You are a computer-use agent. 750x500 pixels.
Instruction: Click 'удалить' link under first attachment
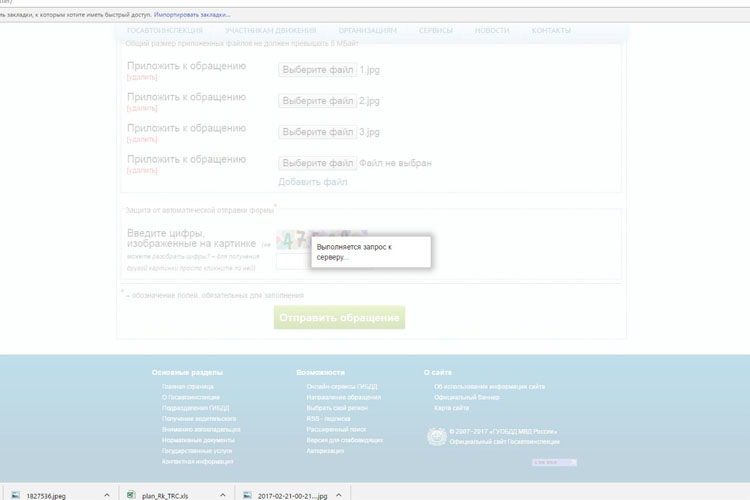coord(142,77)
